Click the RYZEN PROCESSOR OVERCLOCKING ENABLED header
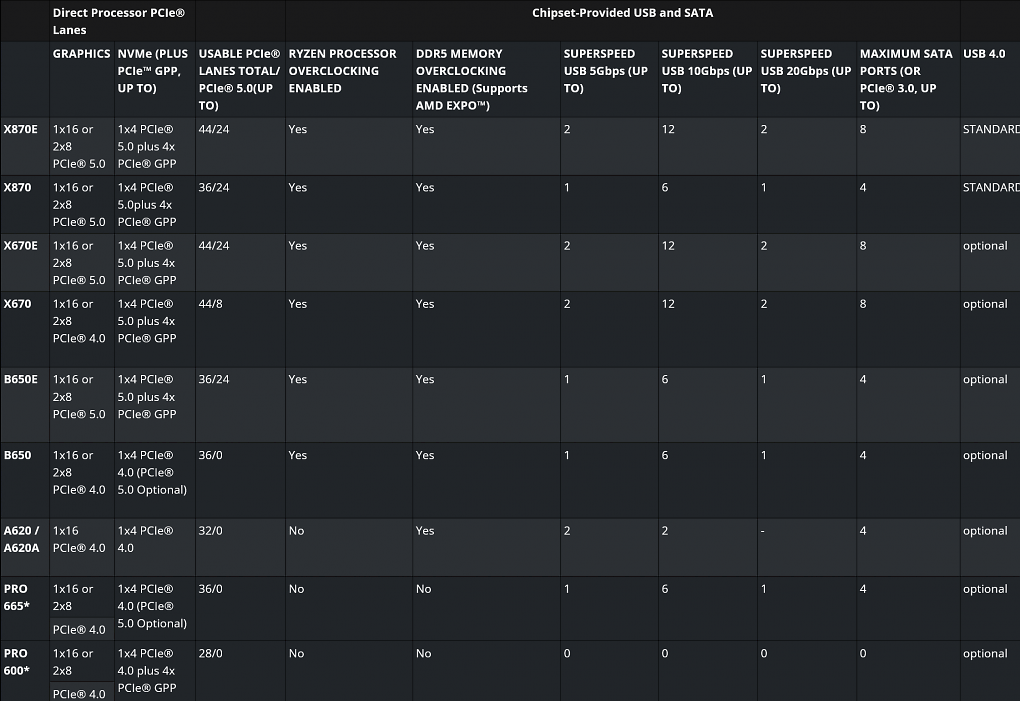This screenshot has width=1020, height=701. [x=342, y=71]
